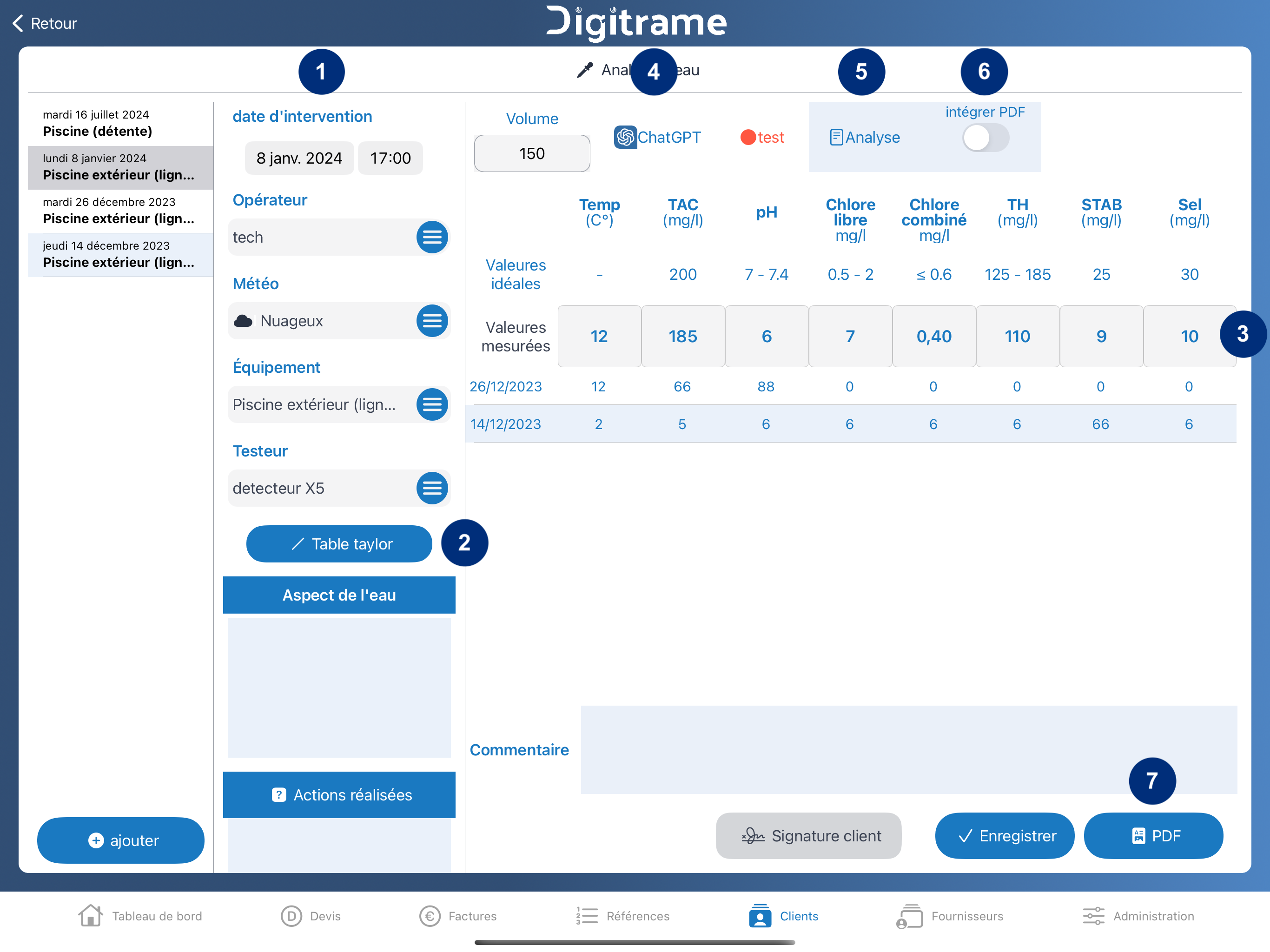Open the Météo list menu

(432, 321)
